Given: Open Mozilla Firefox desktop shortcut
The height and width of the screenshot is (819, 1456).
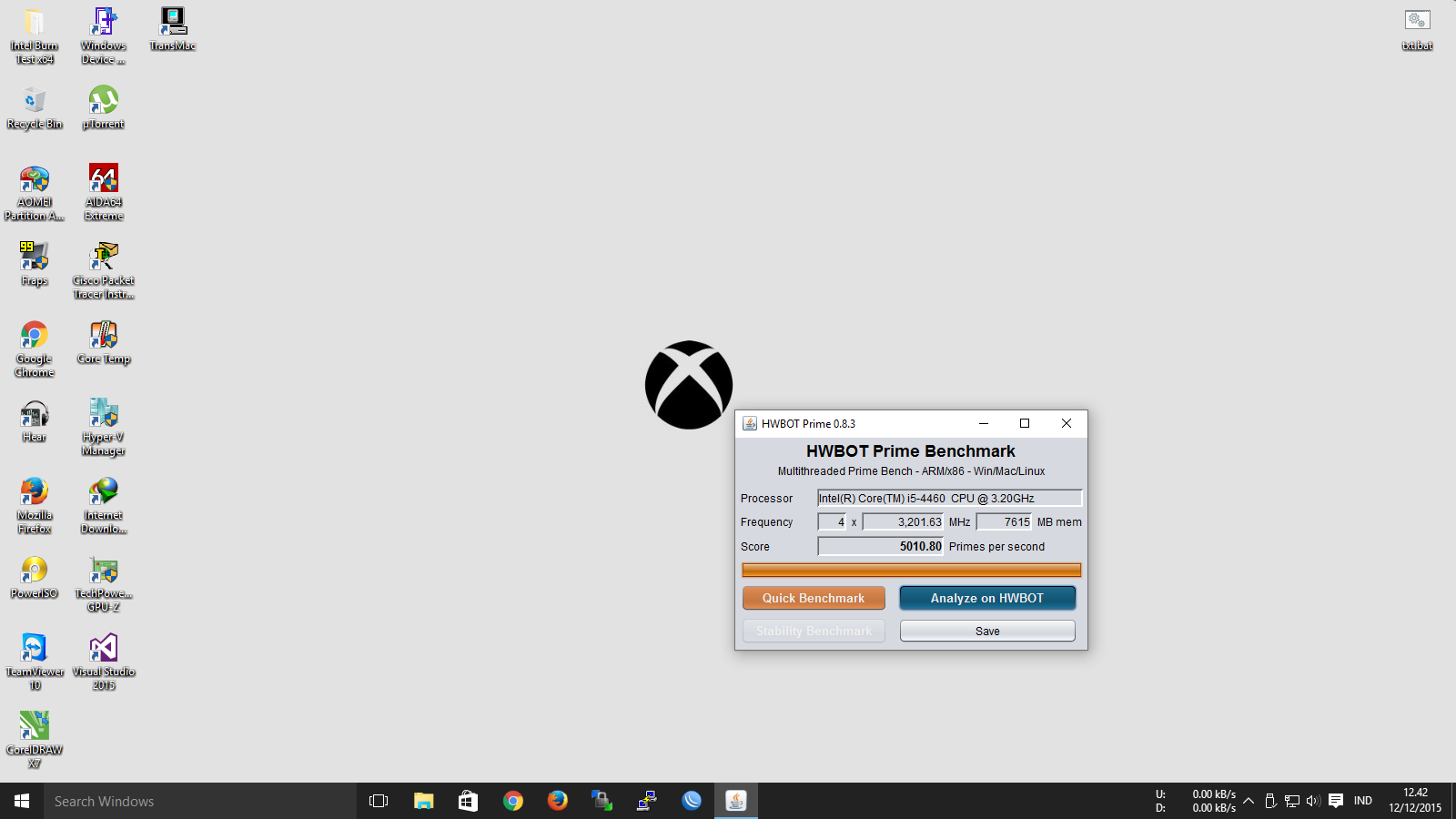Looking at the screenshot, I should [x=35, y=506].
